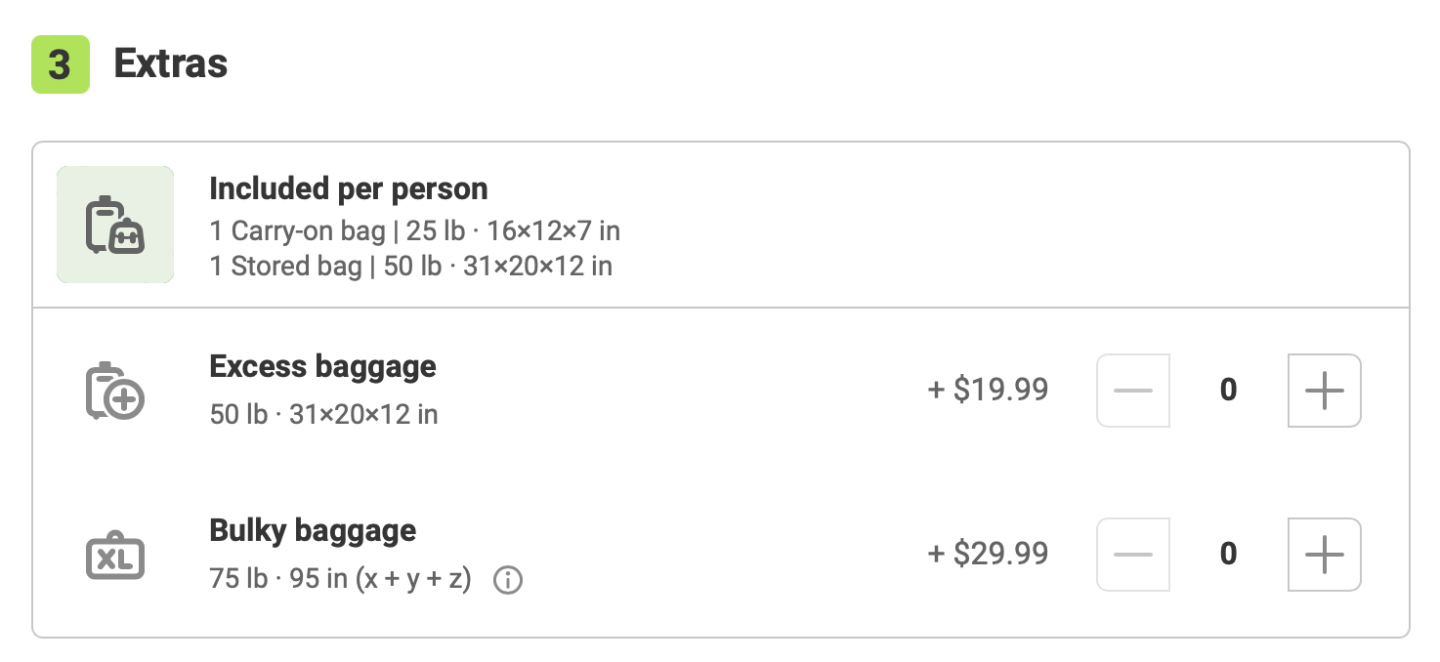Click the green step 3 badge
The width and height of the screenshot is (1440, 662).
tap(60, 65)
